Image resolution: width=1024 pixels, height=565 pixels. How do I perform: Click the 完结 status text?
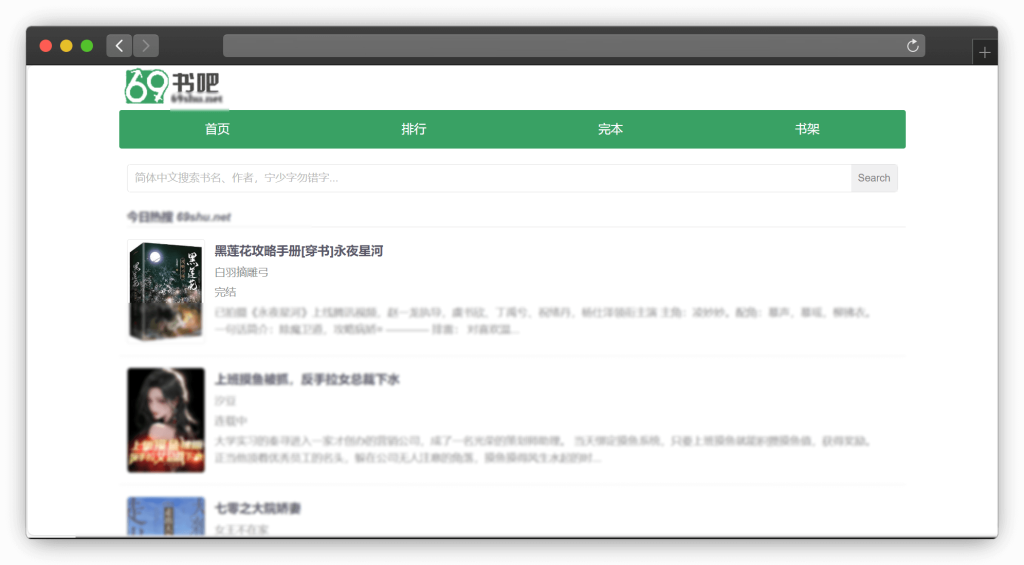225,292
